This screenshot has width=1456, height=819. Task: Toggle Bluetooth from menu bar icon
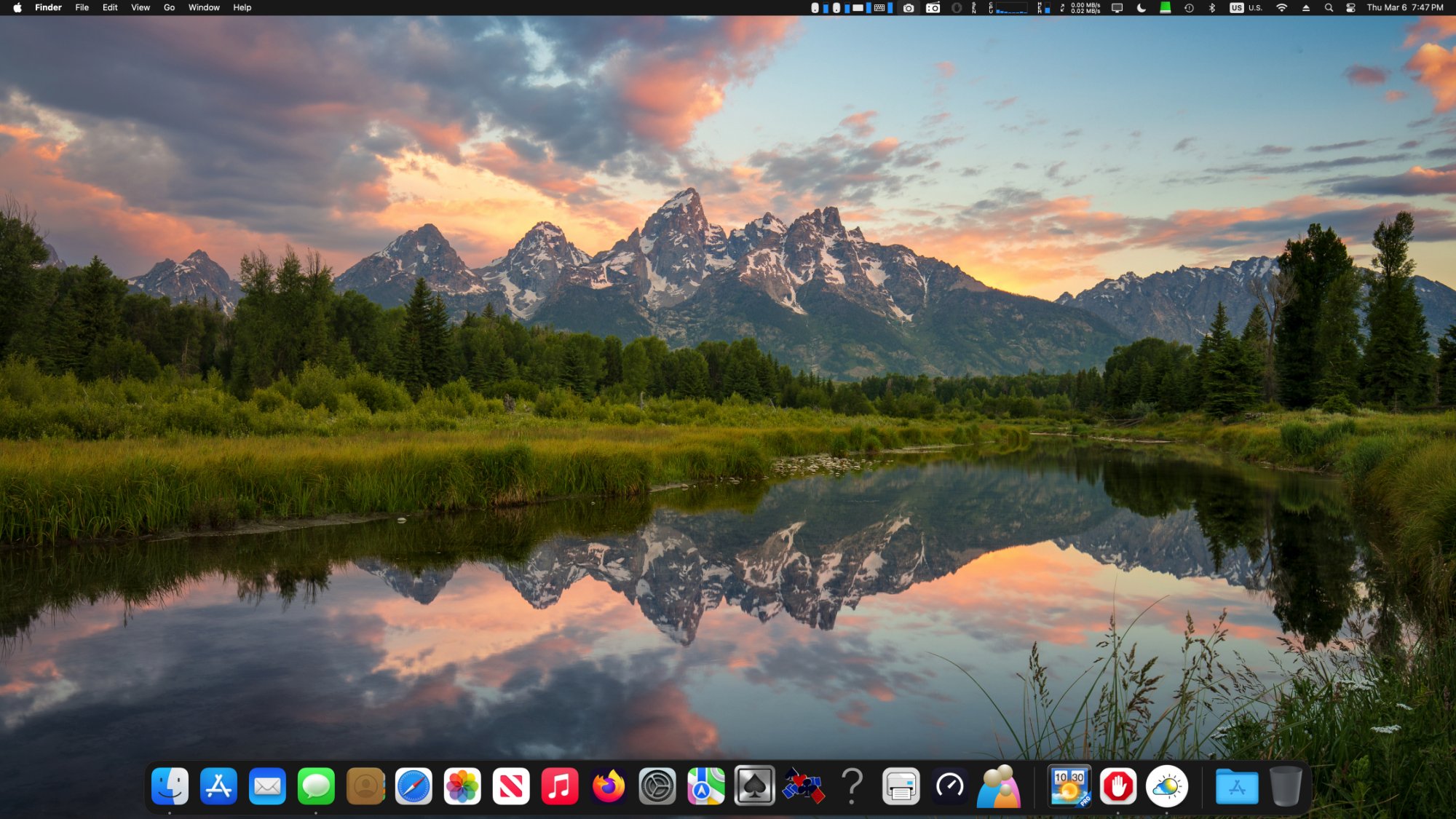1212,8
